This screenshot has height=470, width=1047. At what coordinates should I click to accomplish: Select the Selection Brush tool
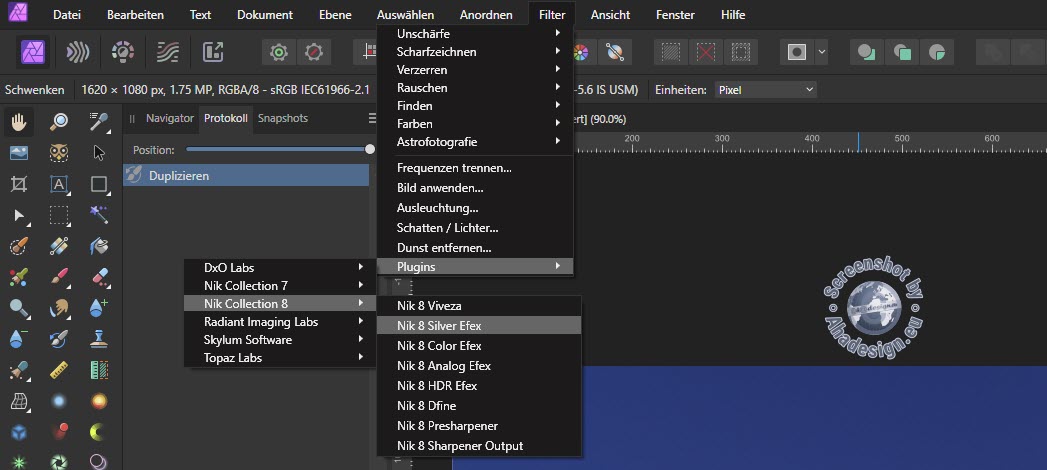[19, 246]
